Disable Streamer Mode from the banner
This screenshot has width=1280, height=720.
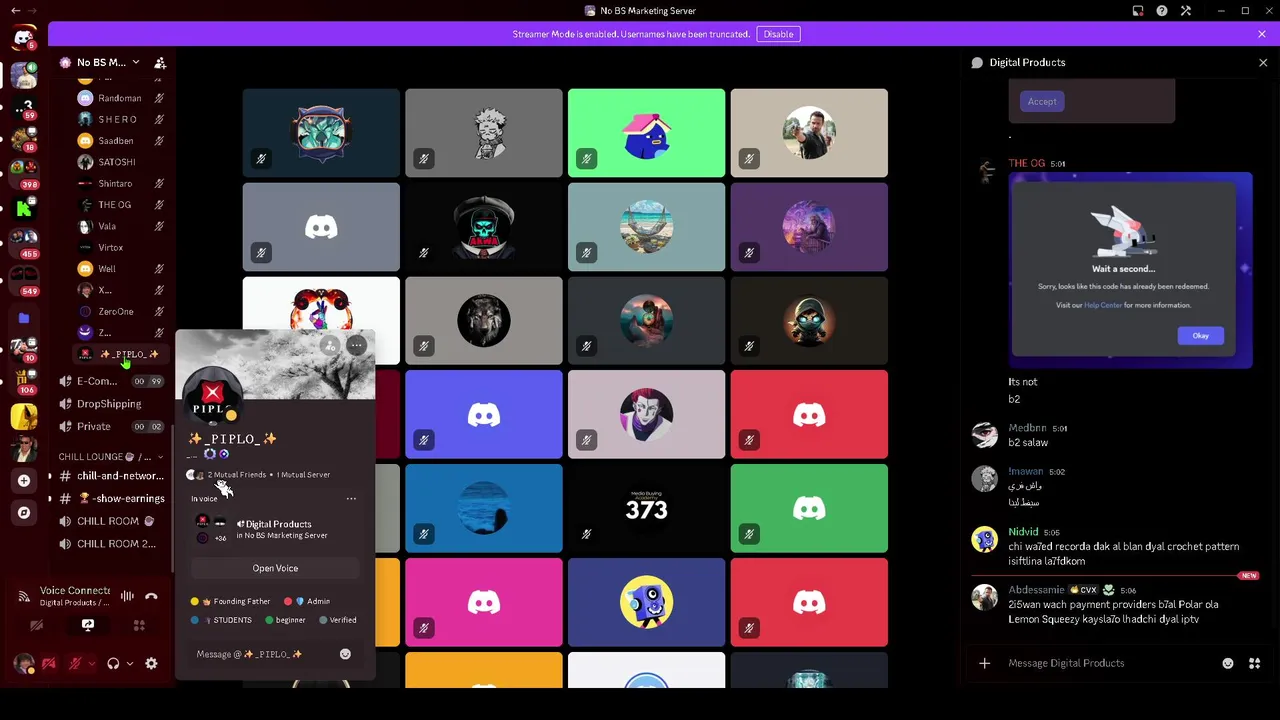click(x=778, y=34)
